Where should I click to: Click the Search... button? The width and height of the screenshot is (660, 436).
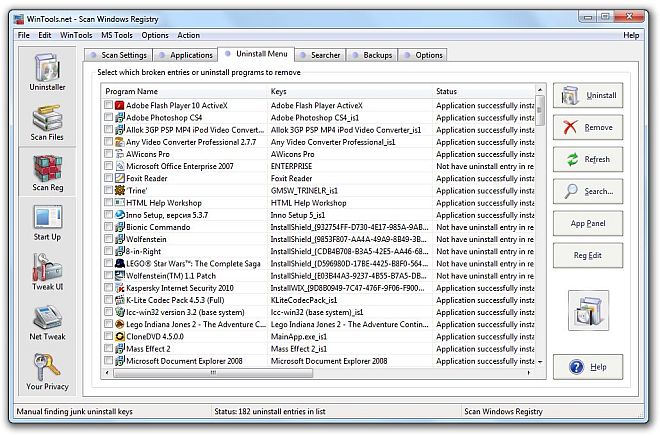point(588,191)
